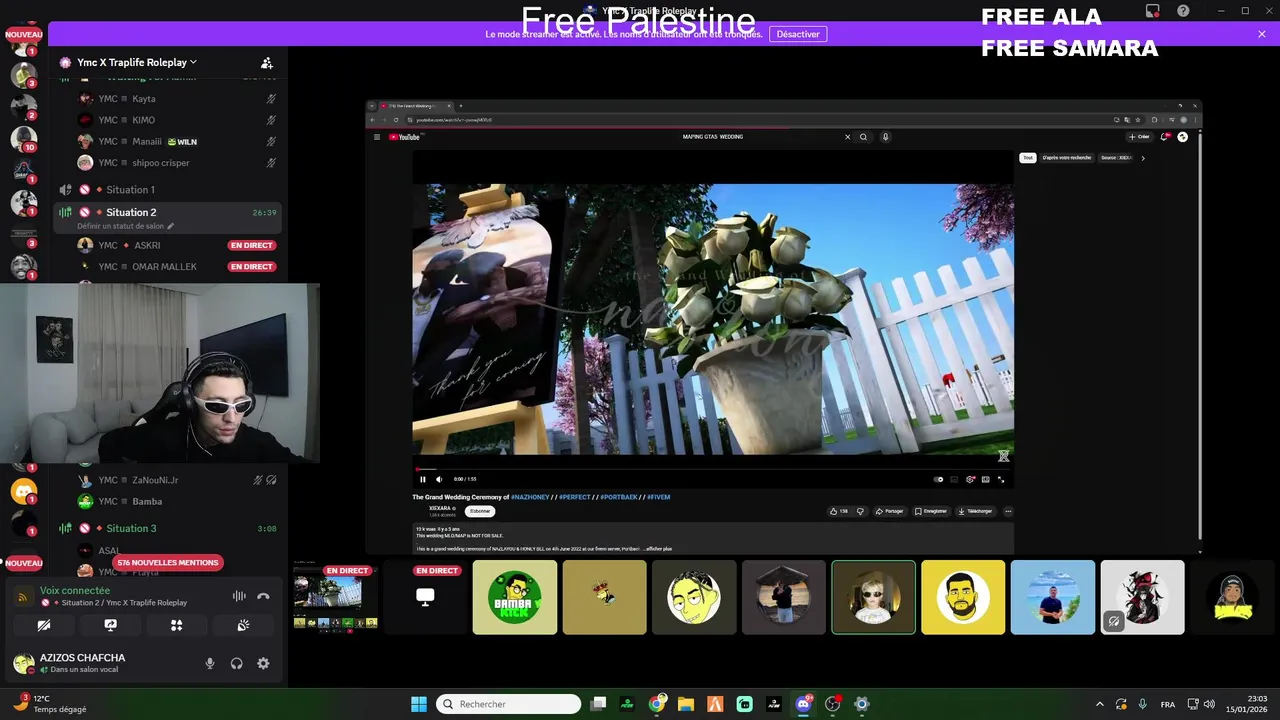The height and width of the screenshot is (720, 1280).
Task: Open the invite people icon beside the server name
Action: [267, 63]
